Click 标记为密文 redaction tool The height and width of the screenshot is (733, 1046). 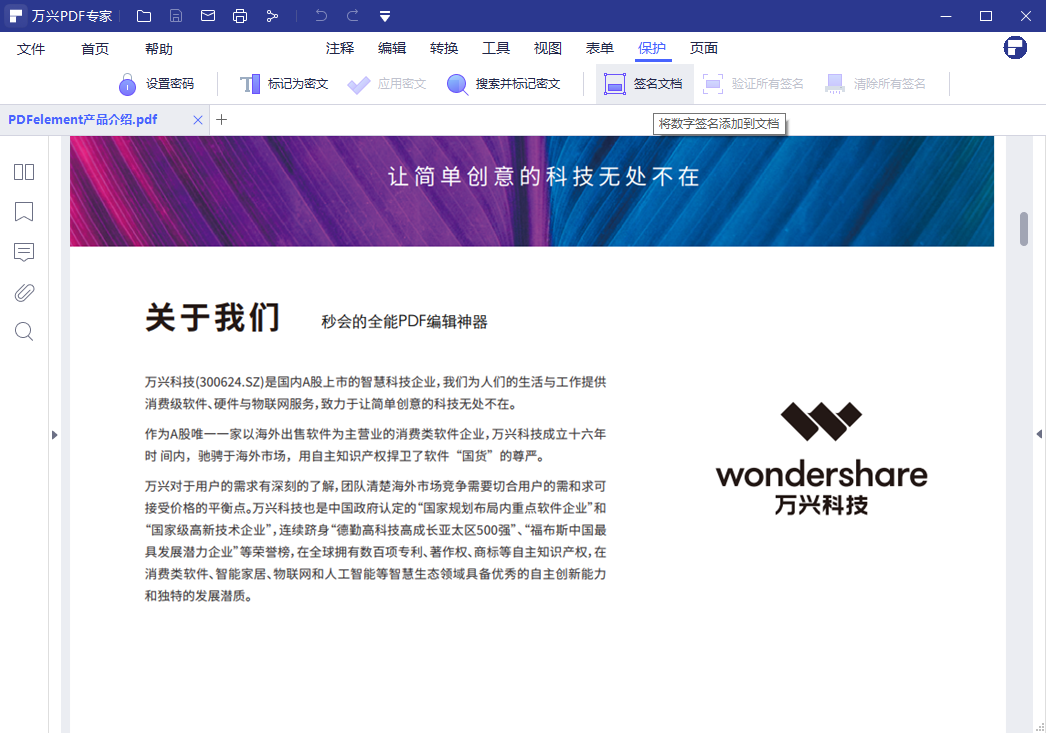click(284, 84)
